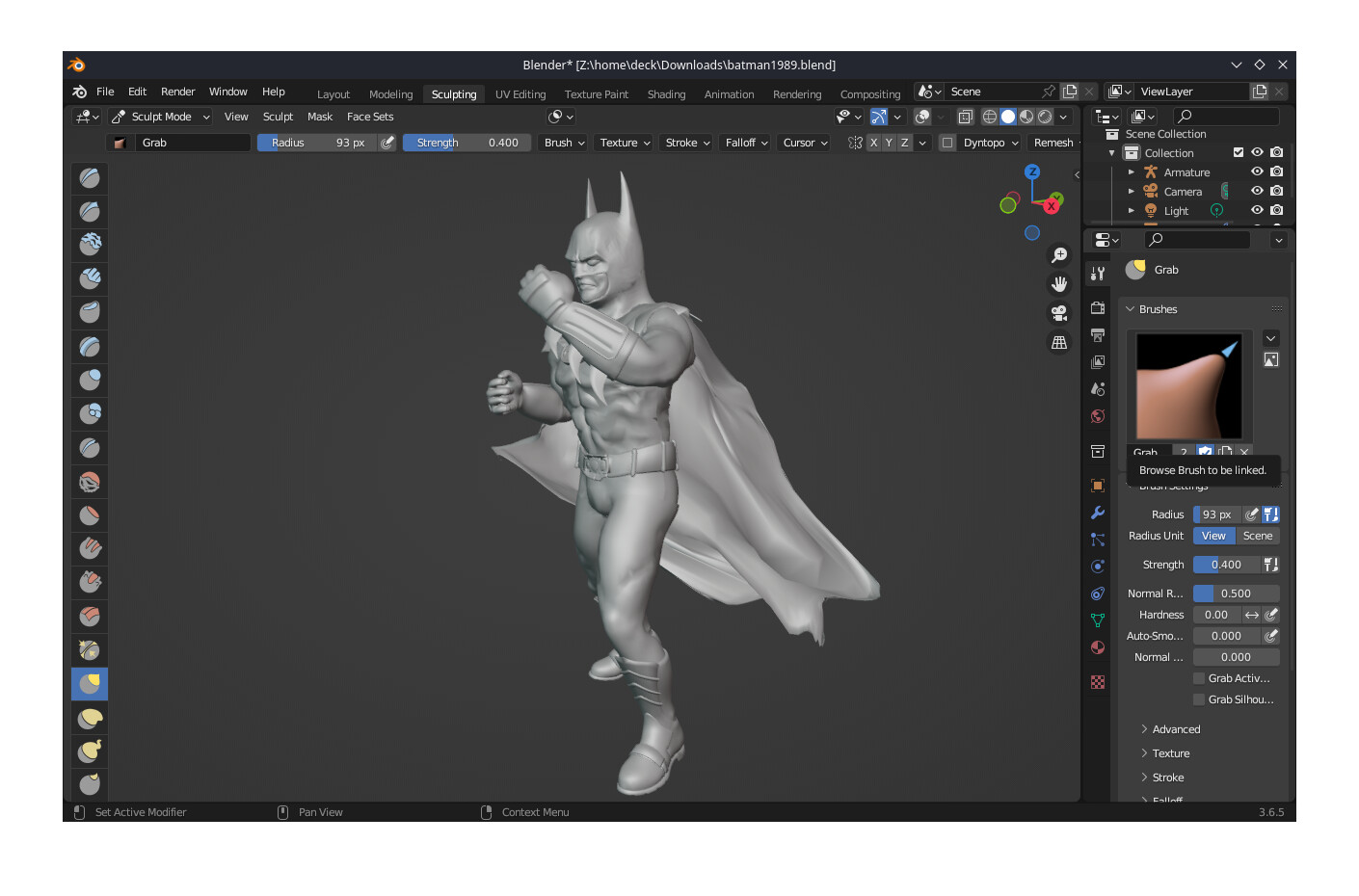Switch to wireframe viewport shading

[990, 117]
